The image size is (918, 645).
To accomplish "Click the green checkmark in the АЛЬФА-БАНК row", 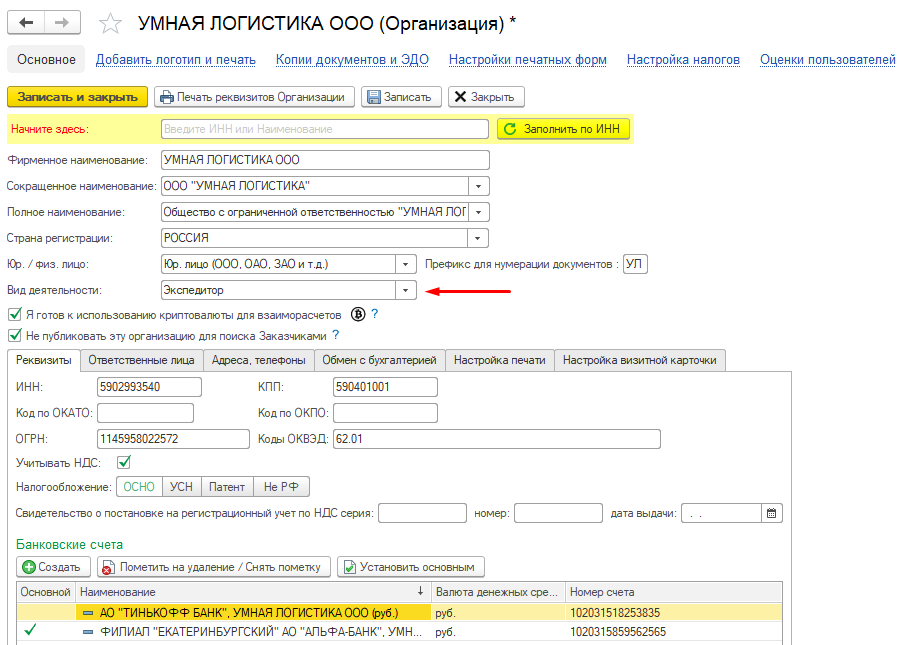I will pyautogui.click(x=30, y=630).
